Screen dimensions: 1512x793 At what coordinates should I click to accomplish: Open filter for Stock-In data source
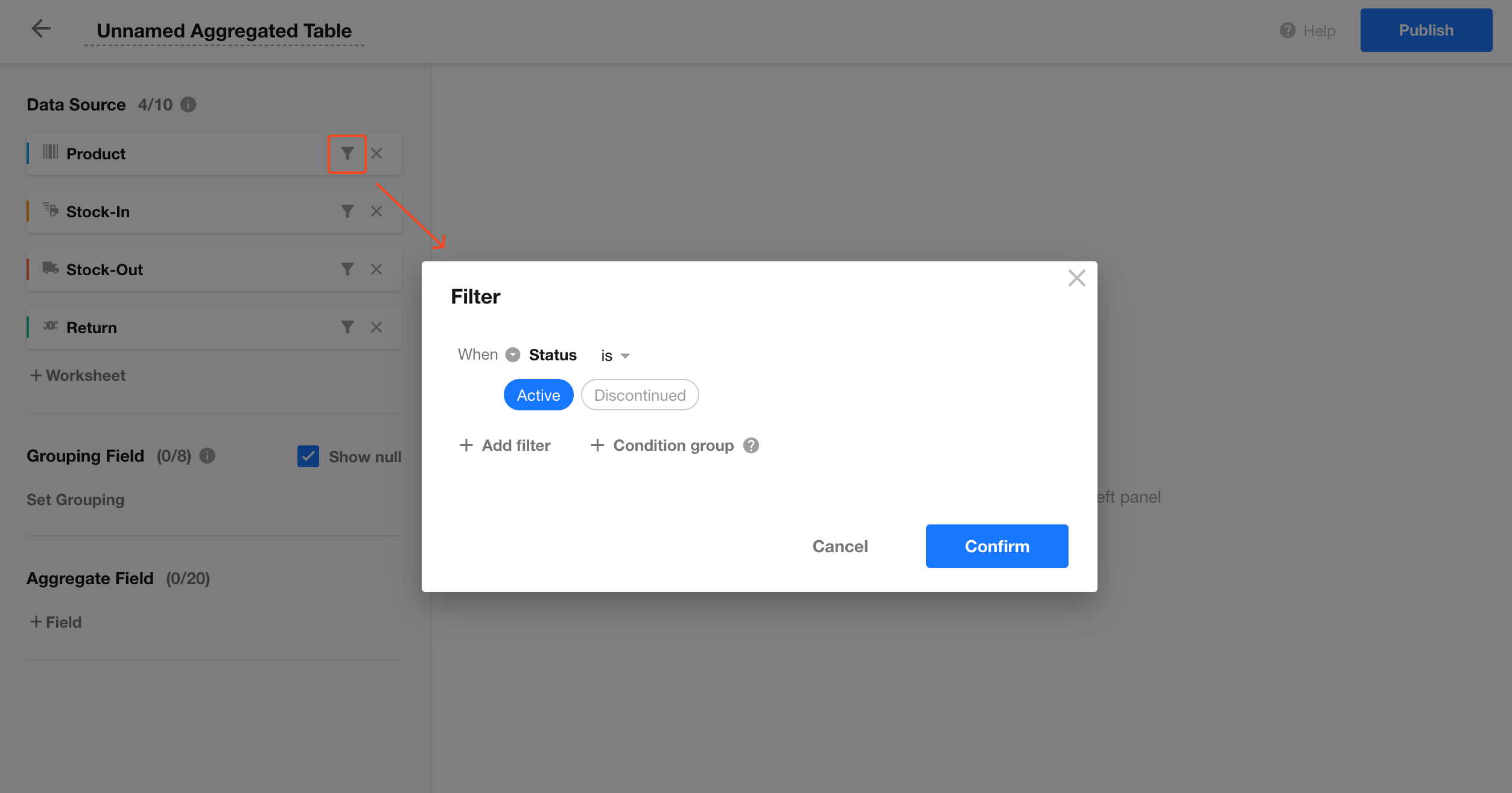pos(347,211)
